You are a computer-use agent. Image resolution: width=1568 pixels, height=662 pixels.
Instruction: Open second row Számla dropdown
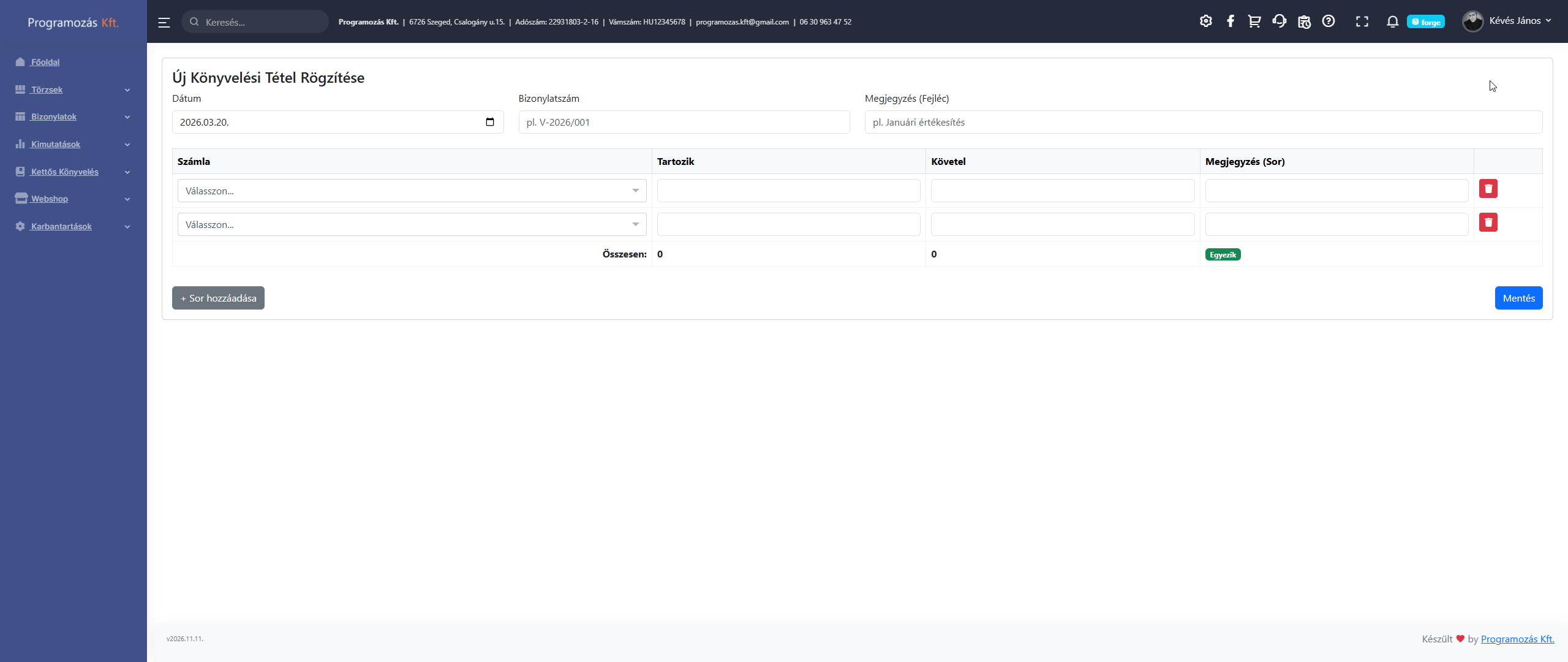(412, 224)
